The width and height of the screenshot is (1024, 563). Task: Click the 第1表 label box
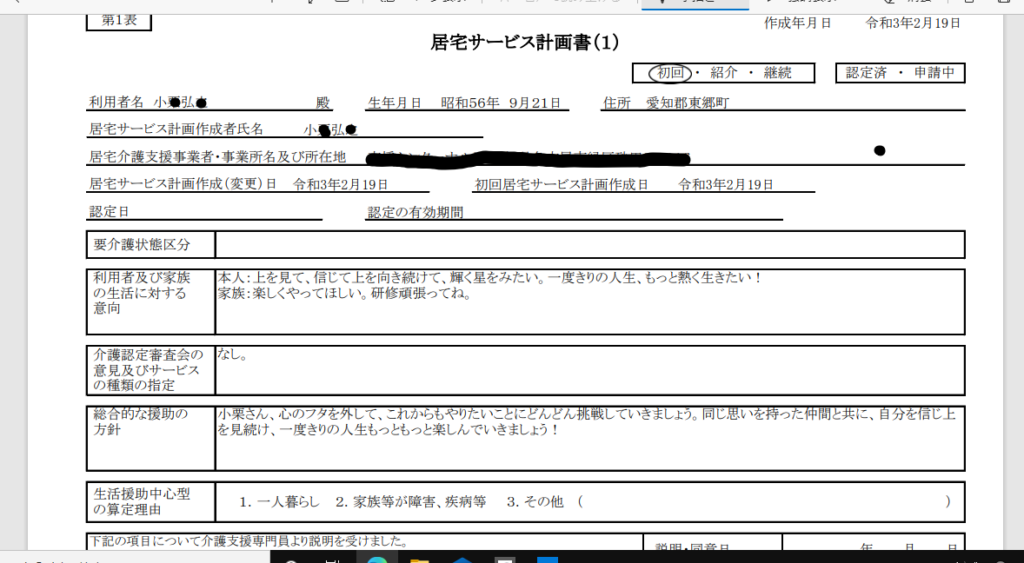[x=119, y=20]
